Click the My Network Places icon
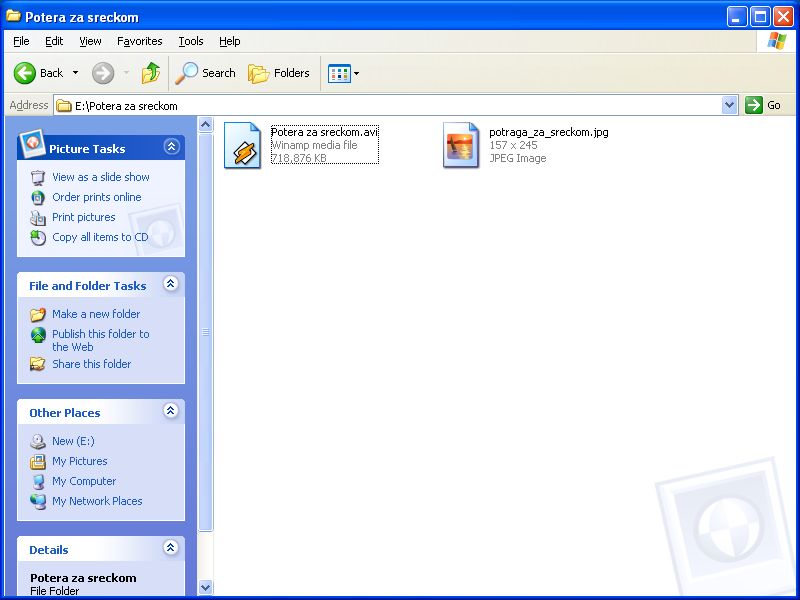This screenshot has width=800, height=600. click(x=38, y=502)
